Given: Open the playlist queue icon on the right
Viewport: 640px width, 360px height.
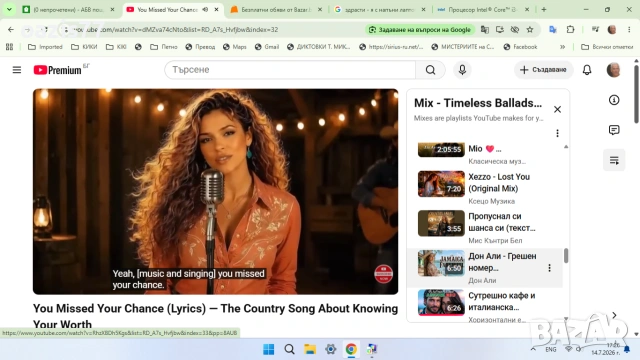Looking at the screenshot, I should click(614, 160).
